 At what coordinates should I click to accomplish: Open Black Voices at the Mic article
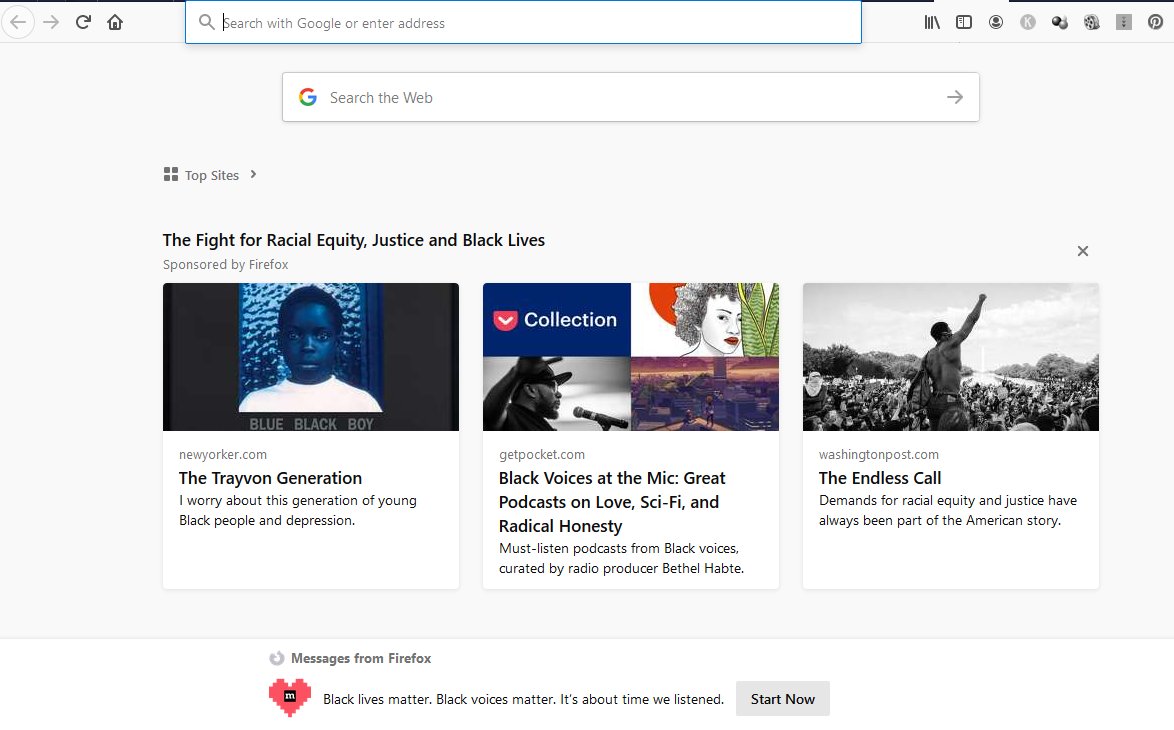(x=612, y=502)
